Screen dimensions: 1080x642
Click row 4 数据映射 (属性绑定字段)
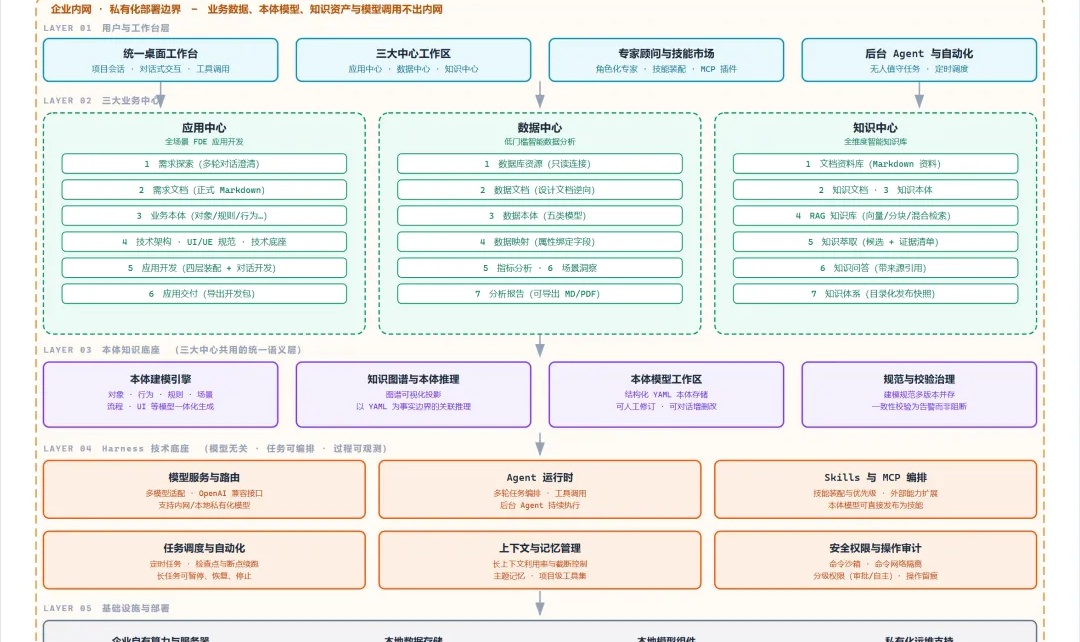point(539,242)
